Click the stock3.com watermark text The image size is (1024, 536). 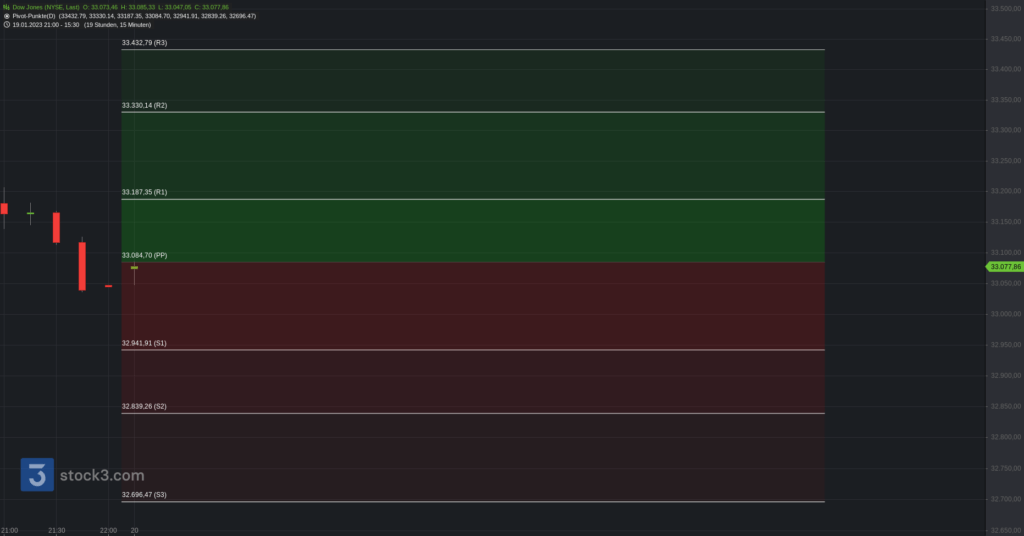[x=102, y=475]
